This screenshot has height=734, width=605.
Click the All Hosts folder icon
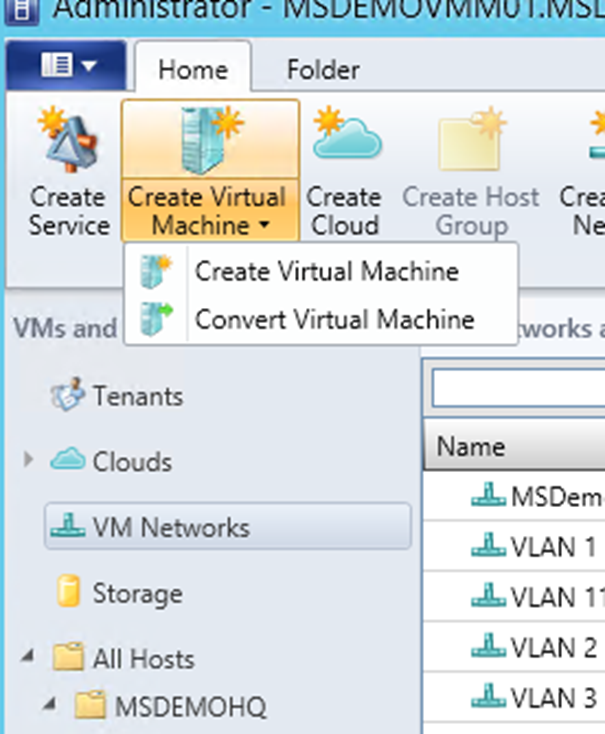tap(68, 656)
